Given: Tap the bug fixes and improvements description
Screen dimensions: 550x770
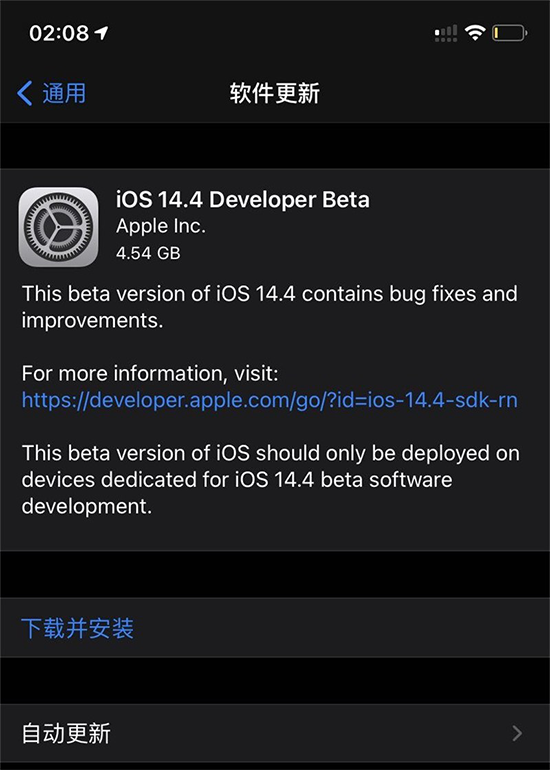Looking at the screenshot, I should pyautogui.click(x=270, y=307).
